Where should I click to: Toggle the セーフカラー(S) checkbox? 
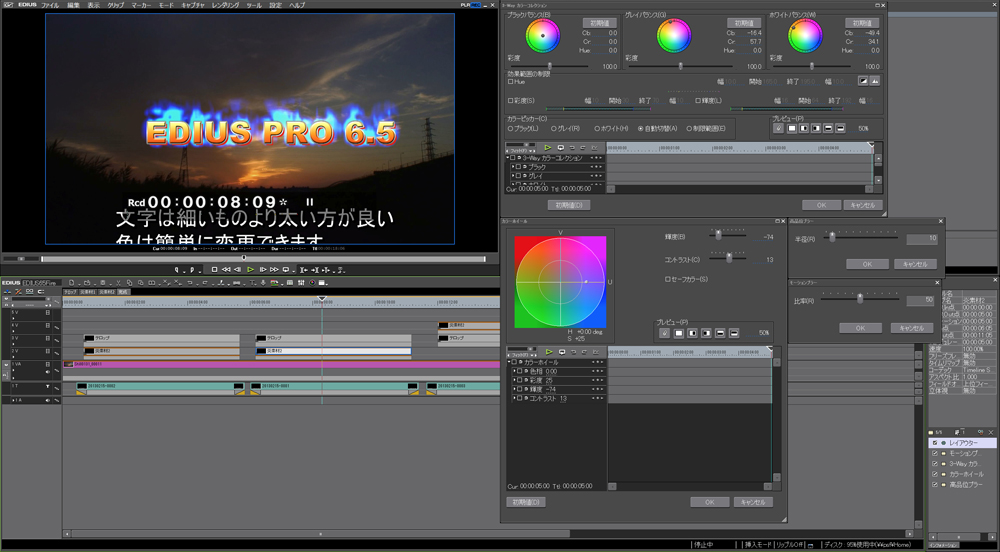click(668, 279)
